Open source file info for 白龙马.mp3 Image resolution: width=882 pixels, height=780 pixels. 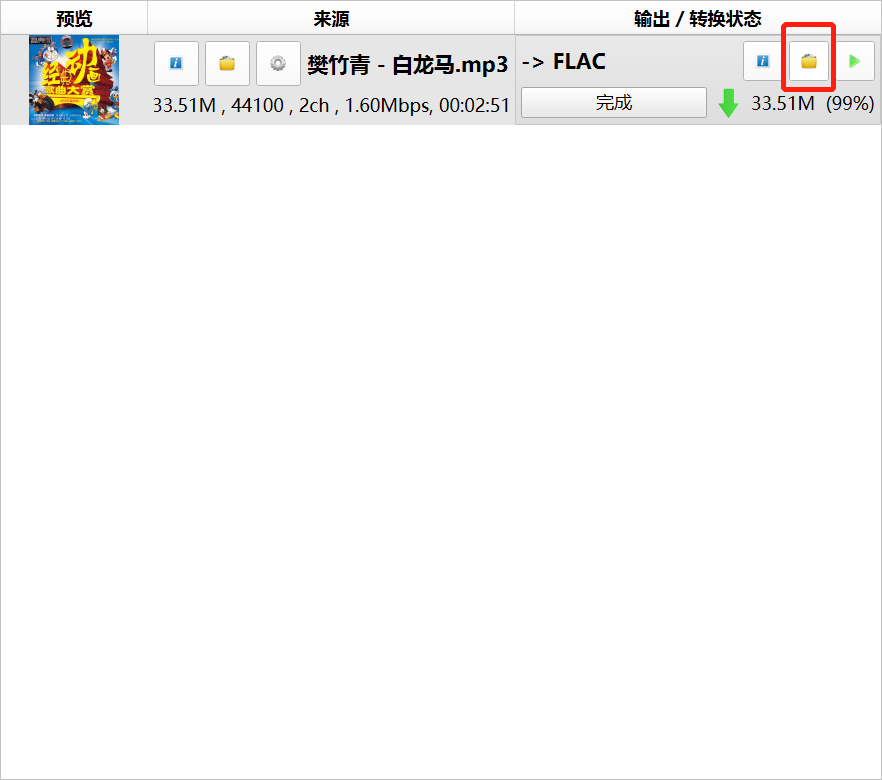[x=176, y=63]
